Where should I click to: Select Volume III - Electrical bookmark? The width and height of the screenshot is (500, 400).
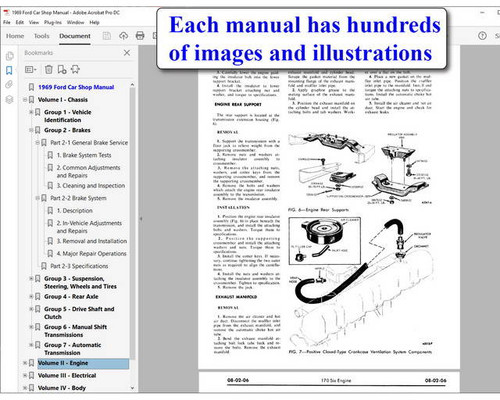[67, 376]
